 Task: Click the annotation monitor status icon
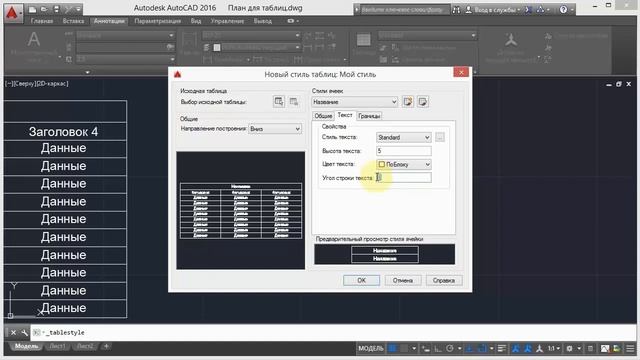pyautogui.click(x=590, y=348)
